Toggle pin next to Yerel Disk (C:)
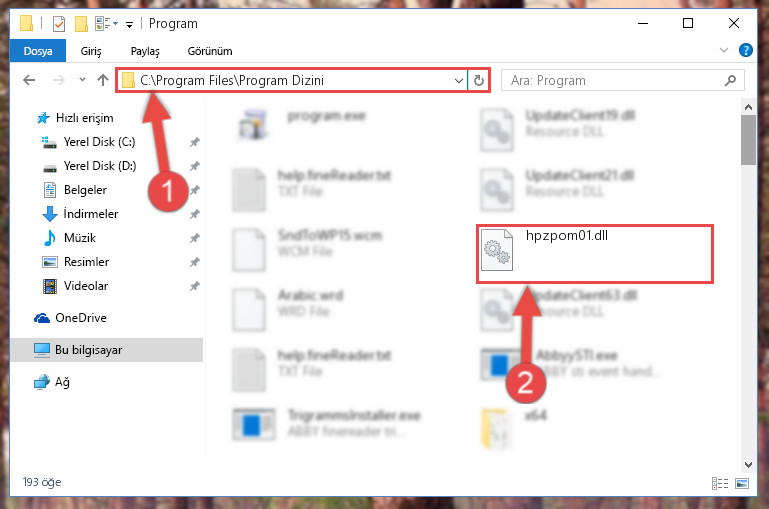Viewport: 769px width, 509px height. [195, 142]
